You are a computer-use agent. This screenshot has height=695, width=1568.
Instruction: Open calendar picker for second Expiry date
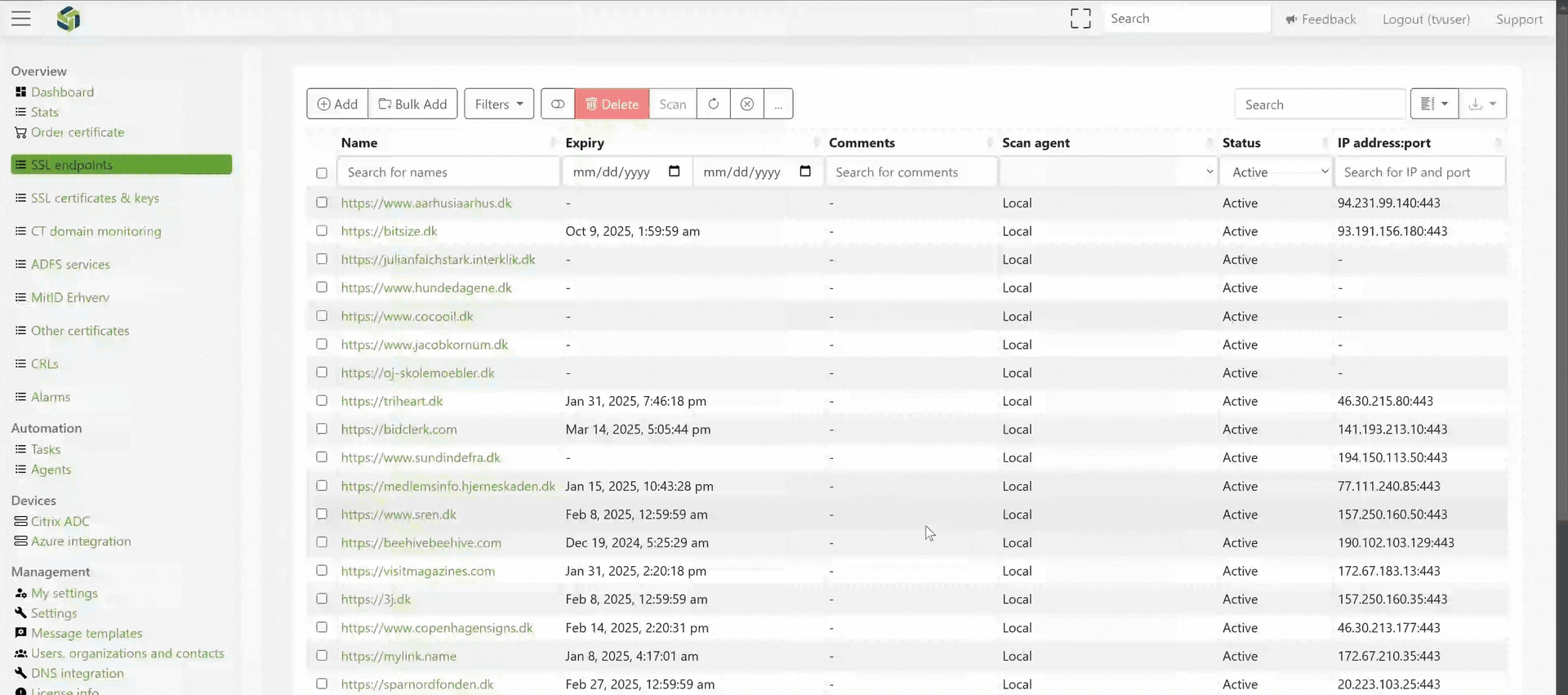tap(805, 172)
